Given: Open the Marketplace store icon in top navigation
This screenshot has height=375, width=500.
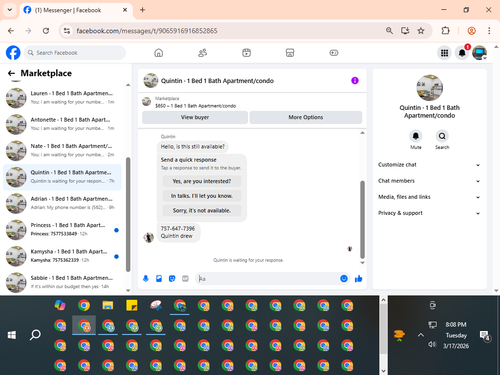Looking at the screenshot, I should 290,53.
